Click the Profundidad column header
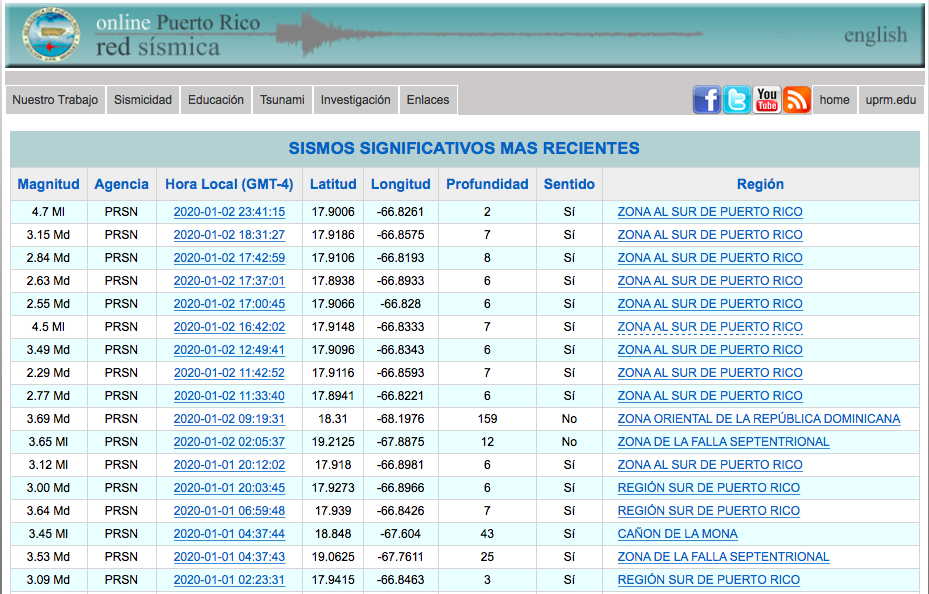The height and width of the screenshot is (594, 929). point(487,184)
